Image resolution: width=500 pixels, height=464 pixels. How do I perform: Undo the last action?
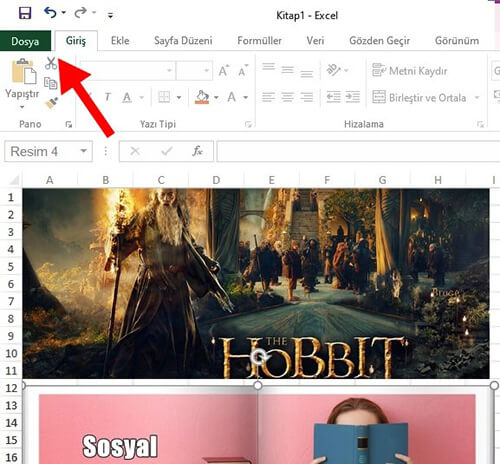[x=50, y=13]
